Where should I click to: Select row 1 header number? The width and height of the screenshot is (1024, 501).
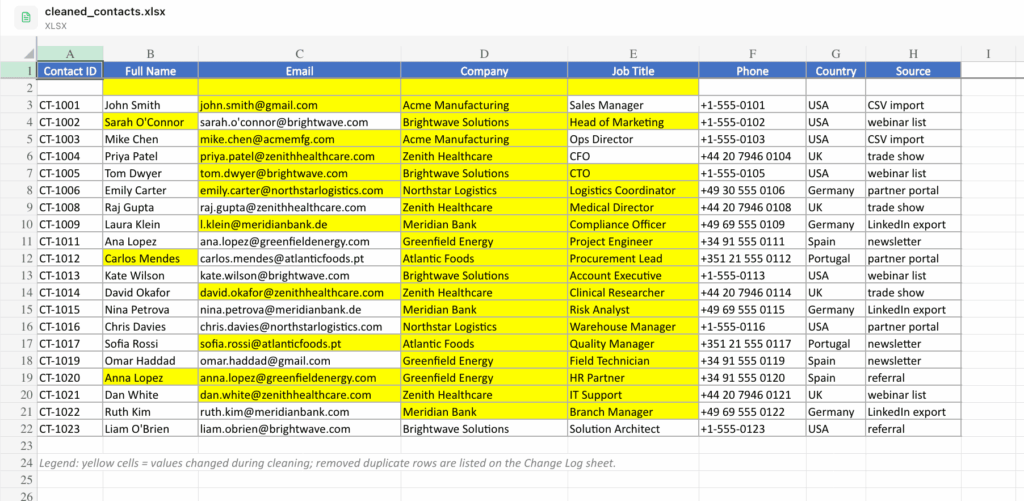pyautogui.click(x=18, y=71)
